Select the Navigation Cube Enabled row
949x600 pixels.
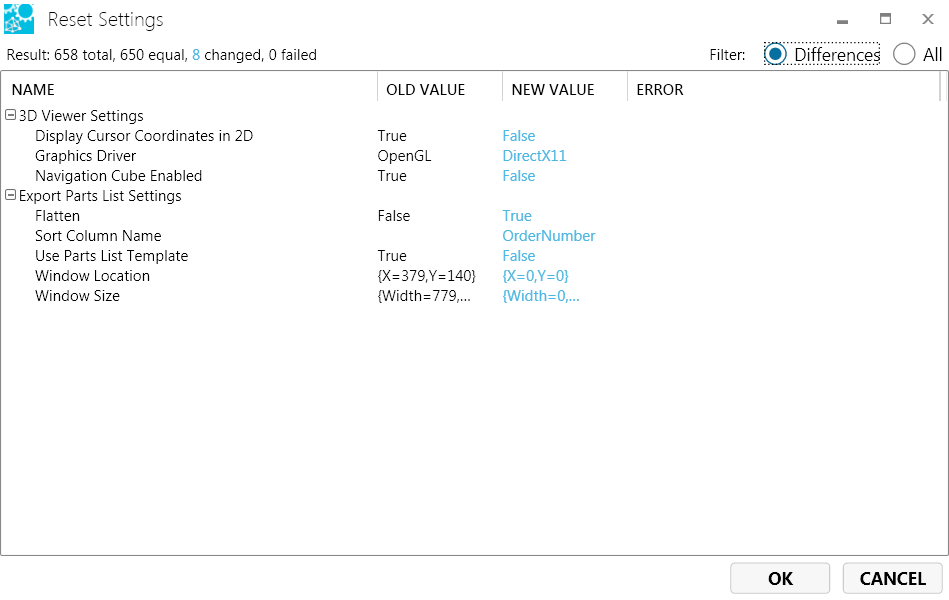click(118, 176)
